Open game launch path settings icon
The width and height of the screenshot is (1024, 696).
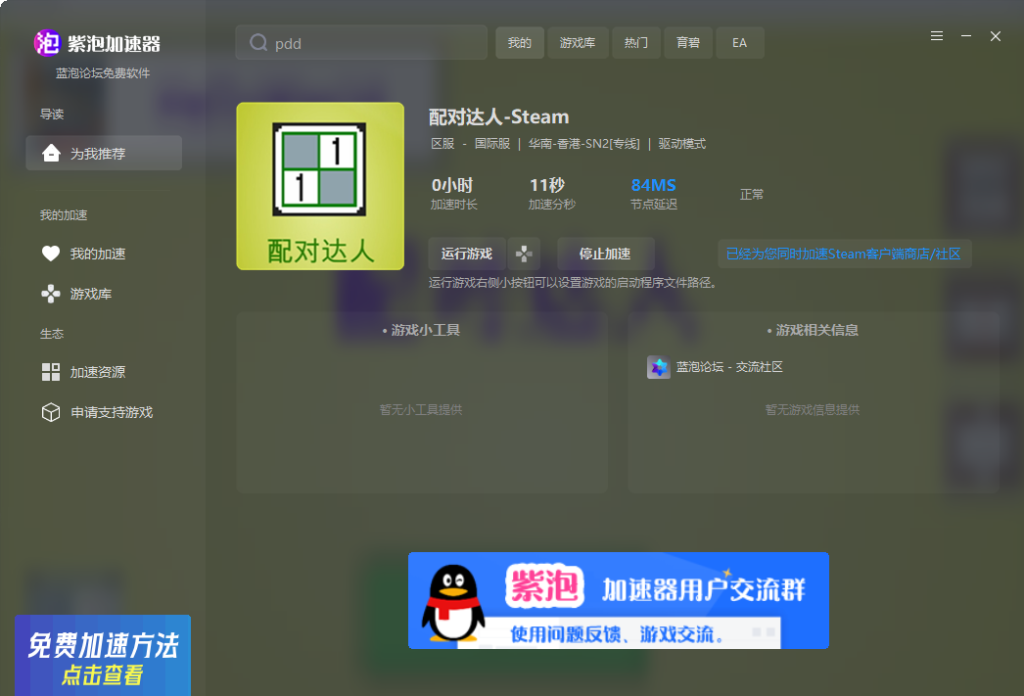(524, 254)
